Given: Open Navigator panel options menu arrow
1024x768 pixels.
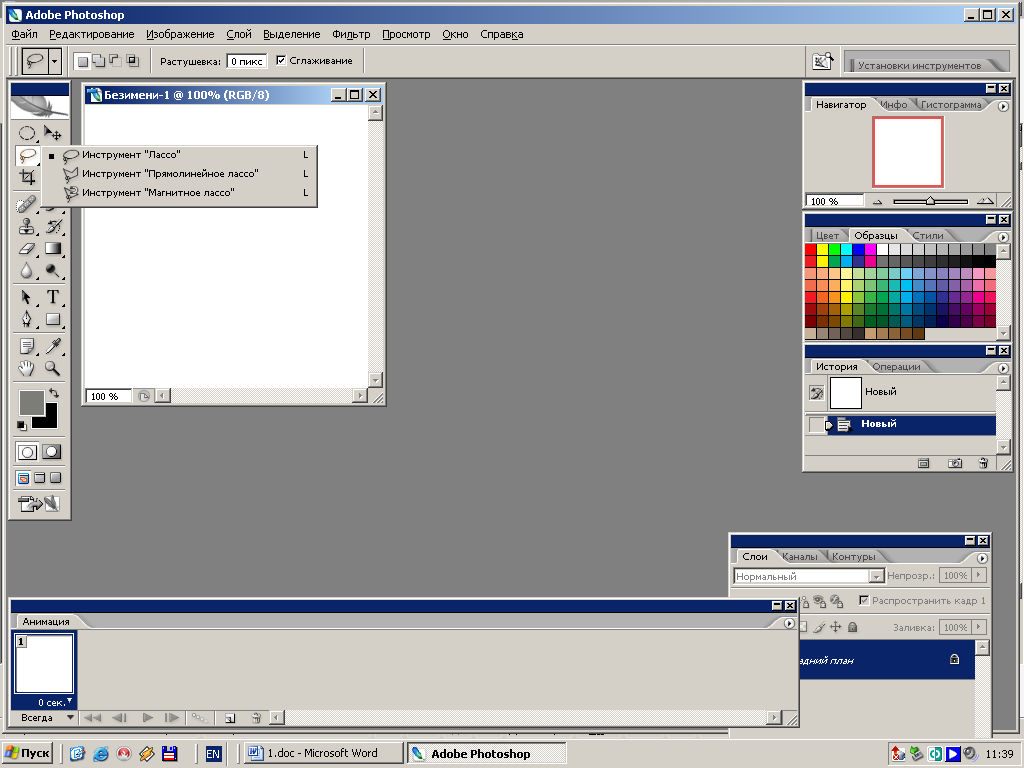Looking at the screenshot, I should (1003, 106).
